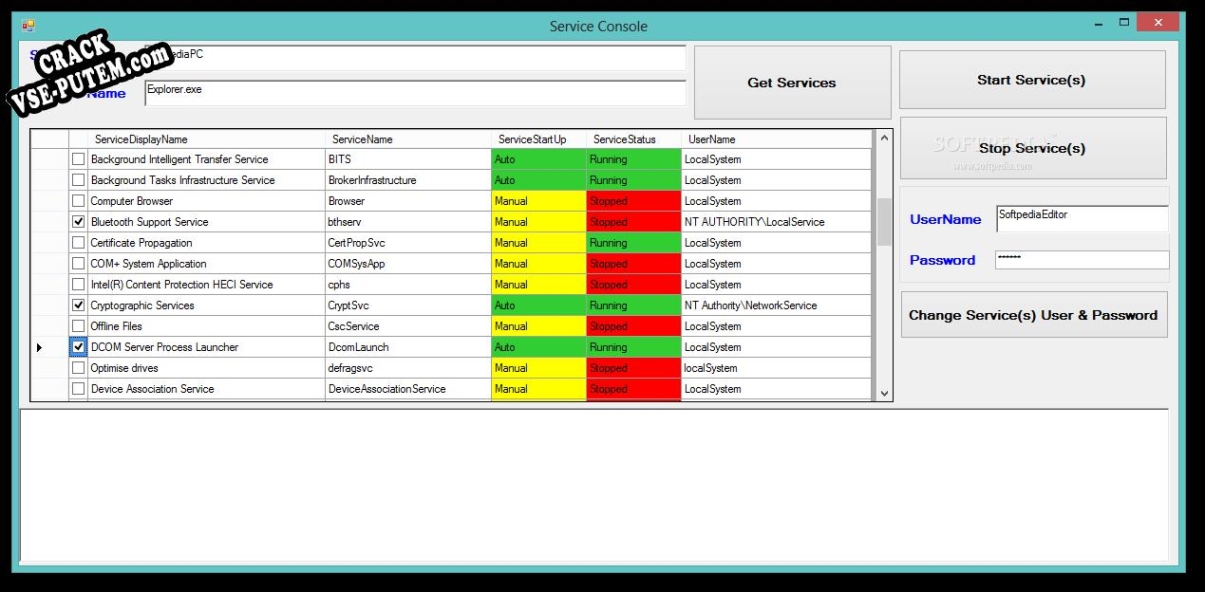Check the COM+ System Application checkbox
The image size is (1205, 592).
click(78, 264)
